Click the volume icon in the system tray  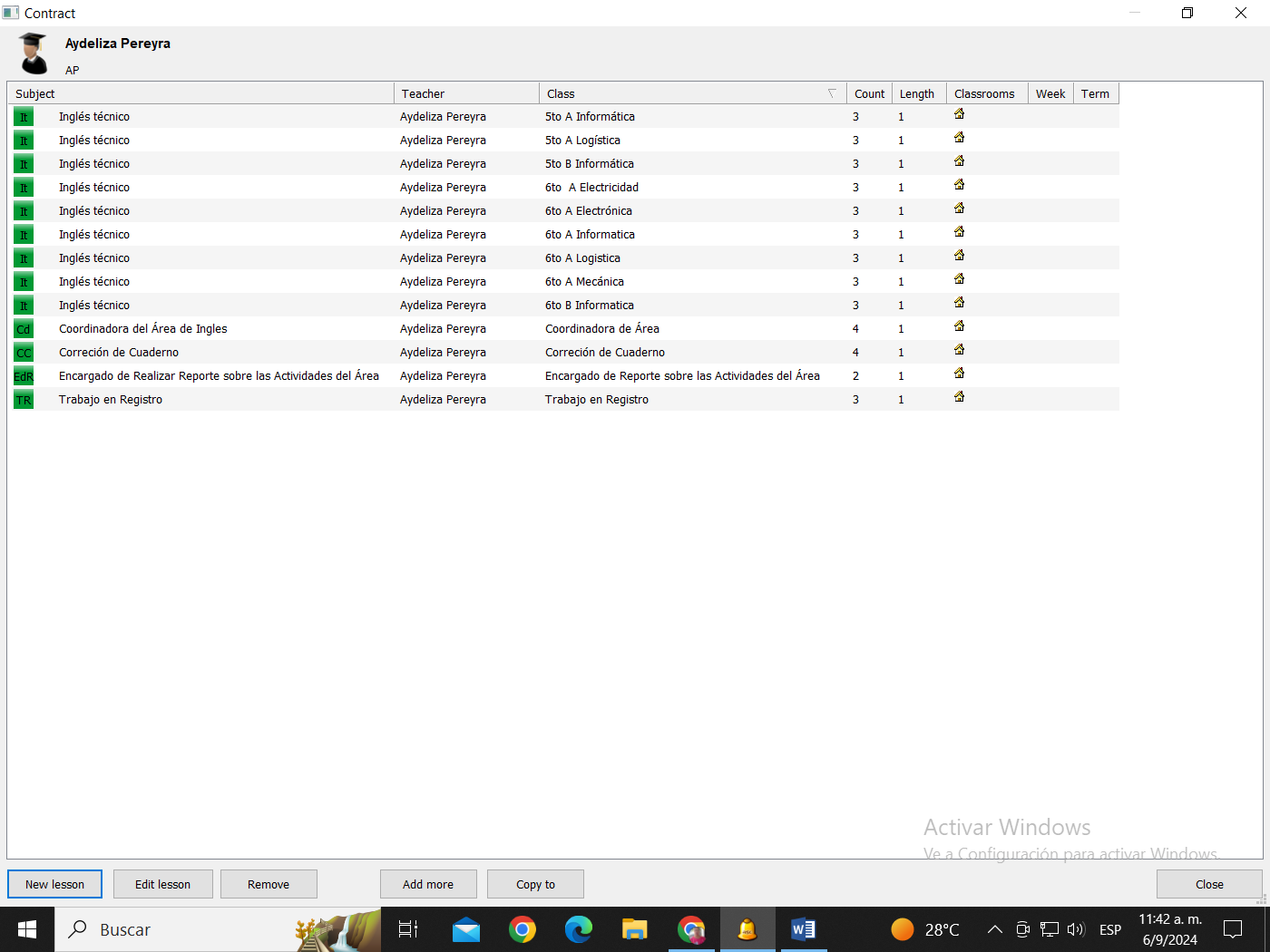point(1076,929)
